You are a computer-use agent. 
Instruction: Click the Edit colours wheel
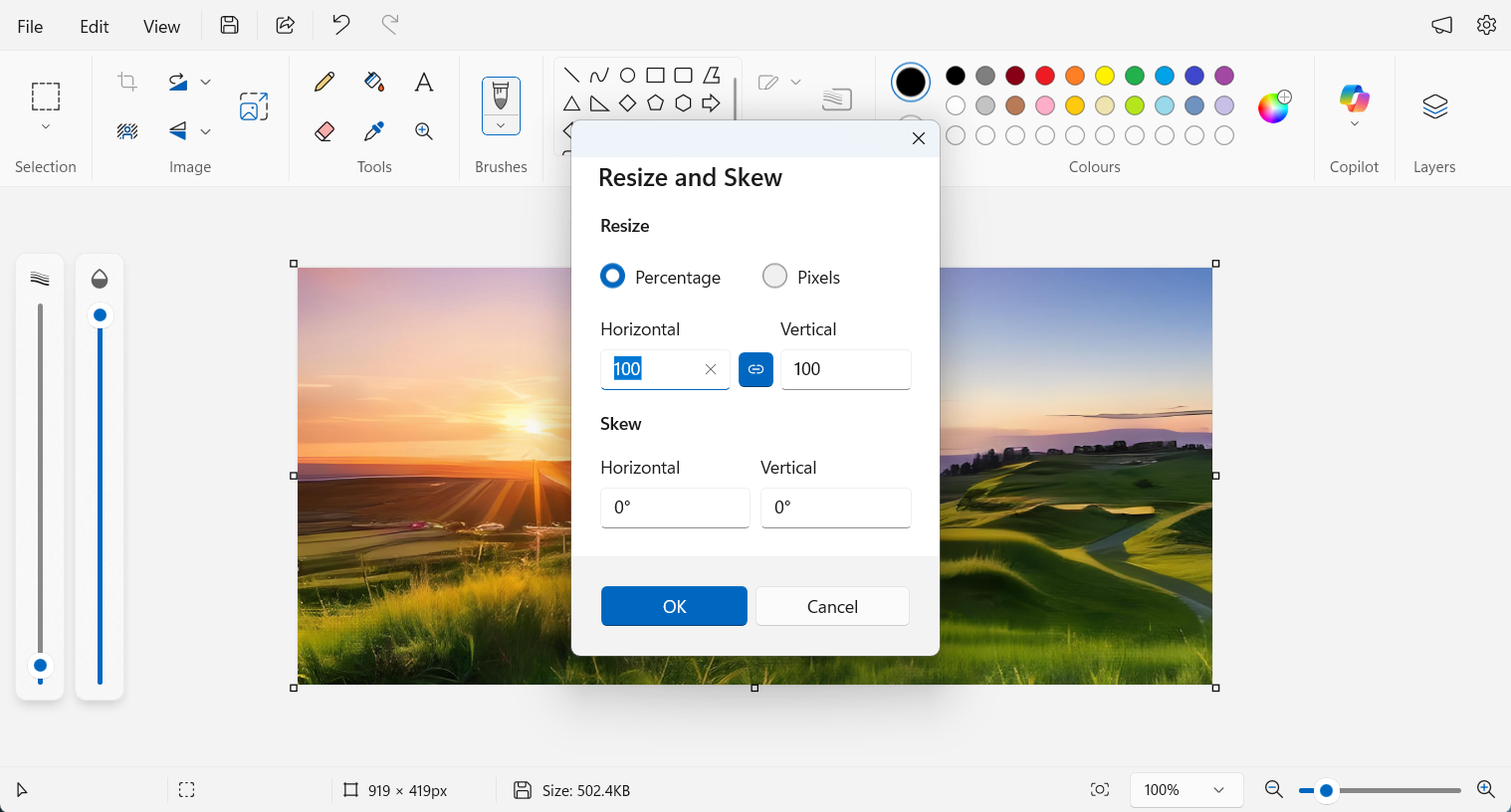(1274, 106)
